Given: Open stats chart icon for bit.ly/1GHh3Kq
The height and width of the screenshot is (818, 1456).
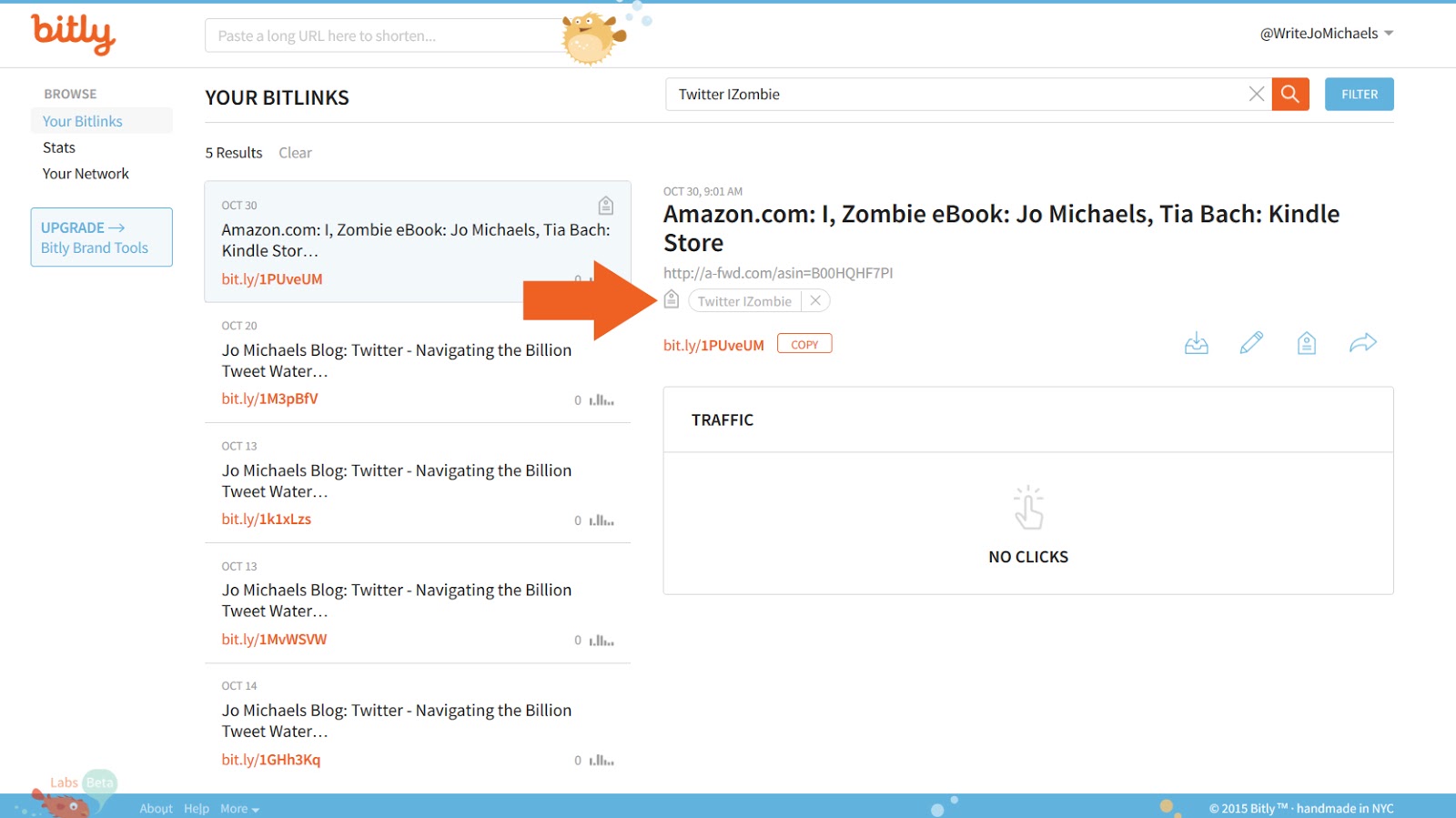Looking at the screenshot, I should point(602,761).
